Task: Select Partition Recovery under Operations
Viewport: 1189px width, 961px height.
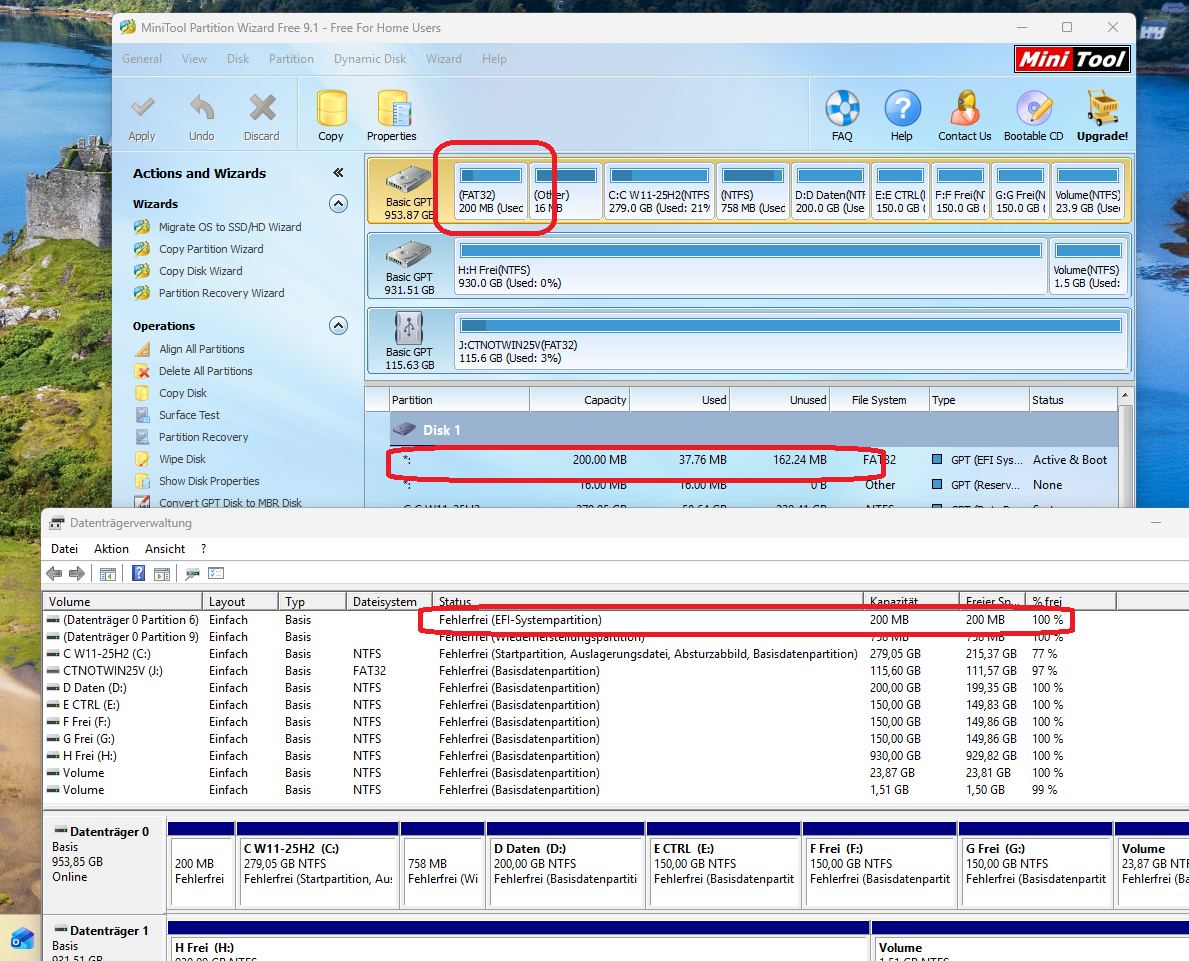Action: [203, 437]
